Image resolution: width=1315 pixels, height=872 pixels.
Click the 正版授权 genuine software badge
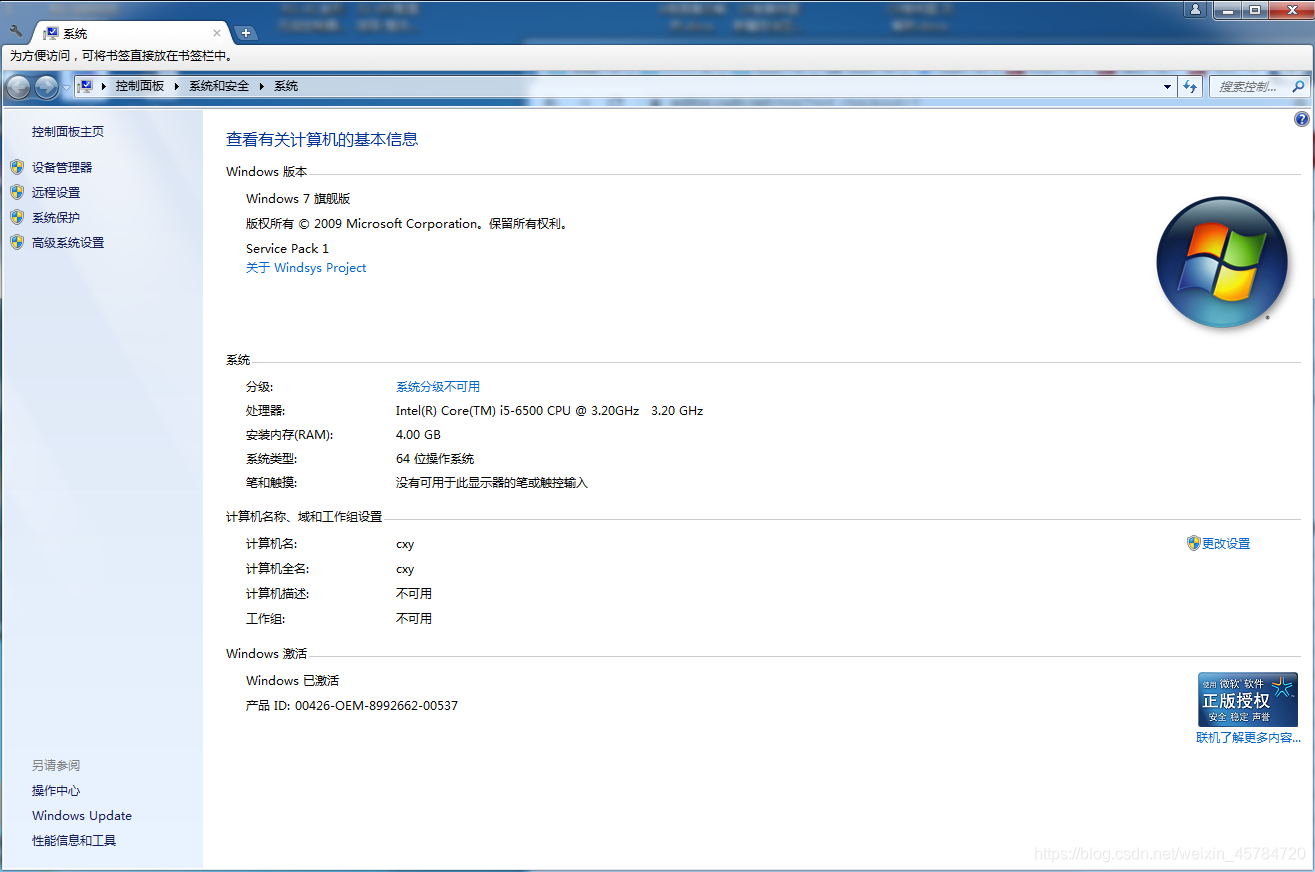[x=1247, y=699]
